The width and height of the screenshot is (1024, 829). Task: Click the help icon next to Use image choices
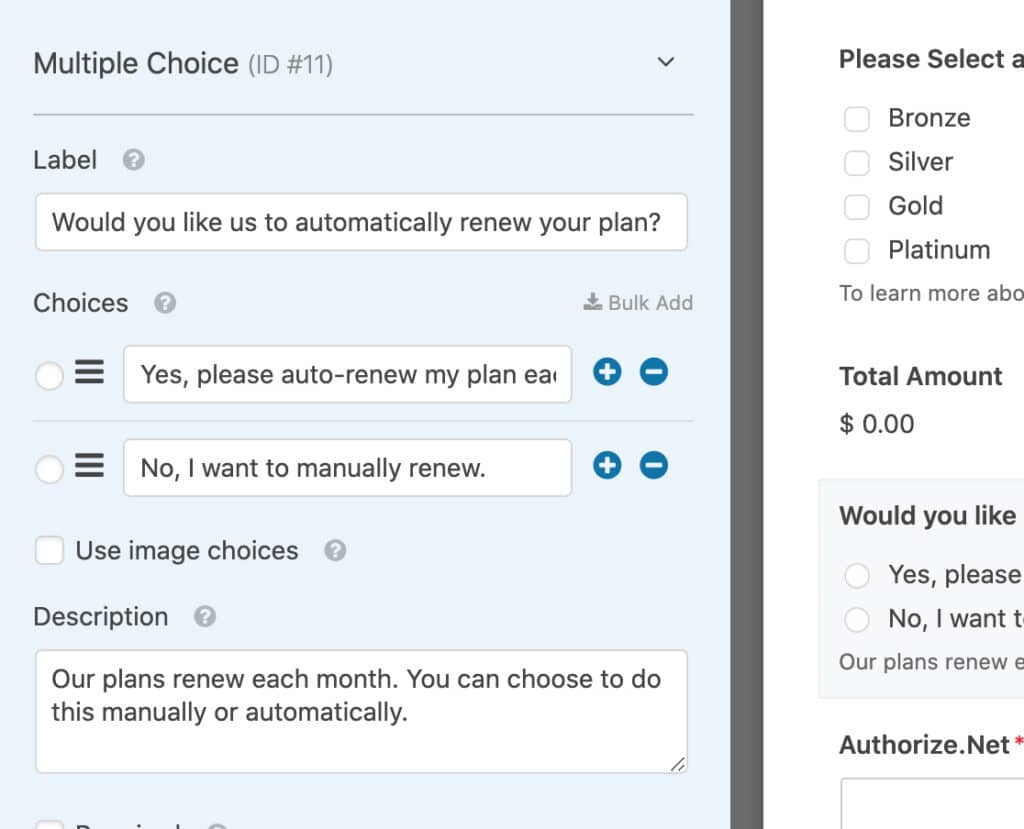click(336, 551)
